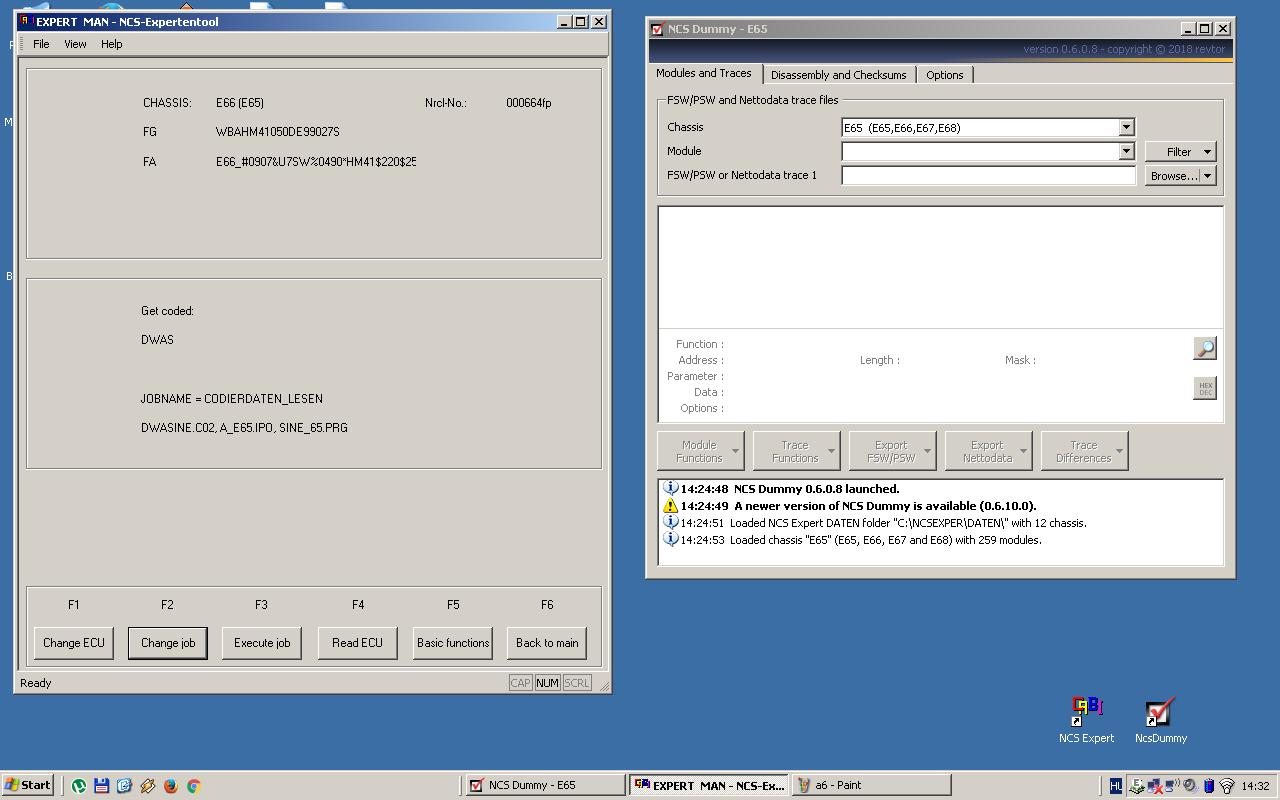This screenshot has height=800, width=1280.
Task: Click the Change job button
Action: click(168, 643)
